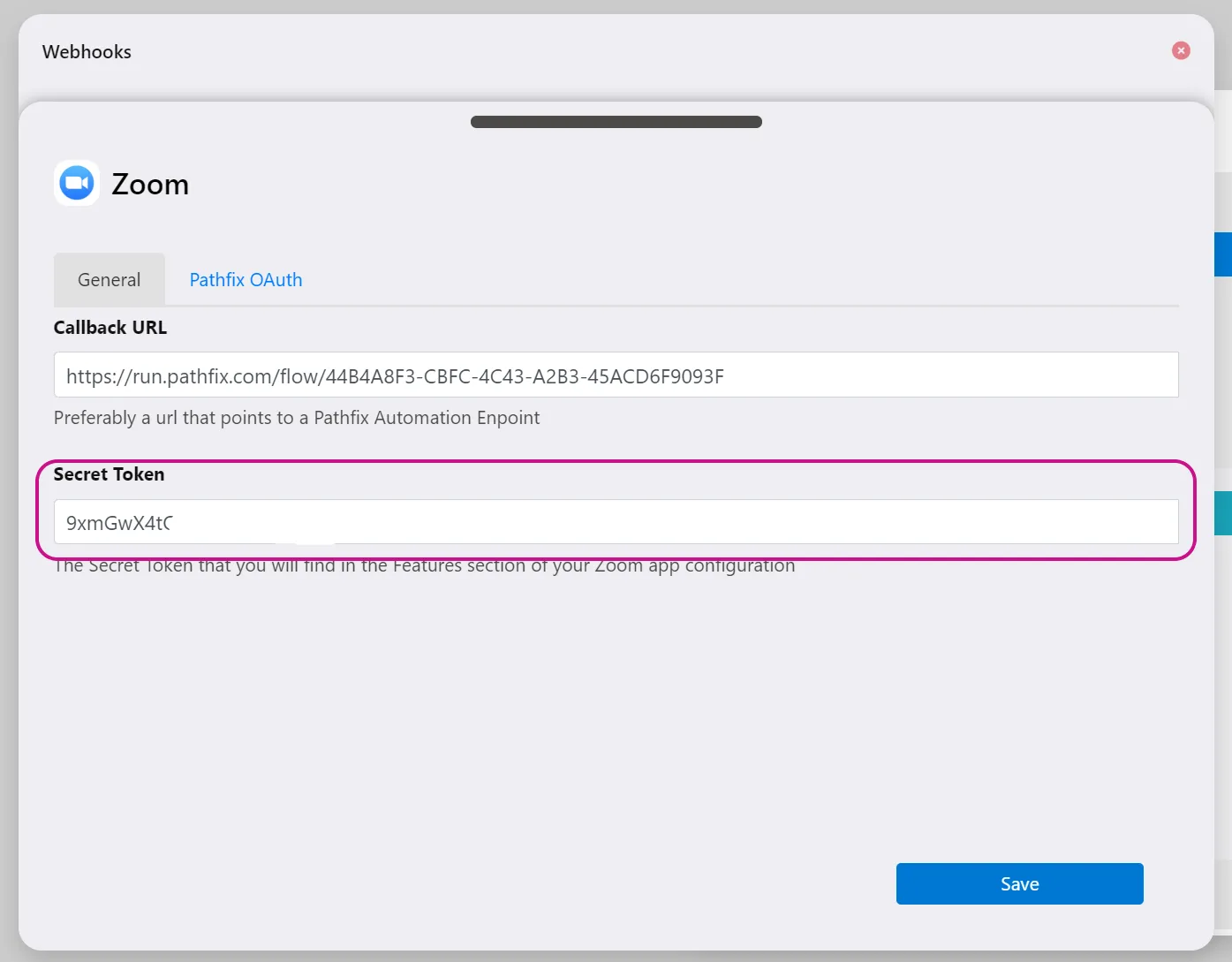Click the 'Webhooks' dialog title
The image size is (1232, 962).
tap(87, 52)
